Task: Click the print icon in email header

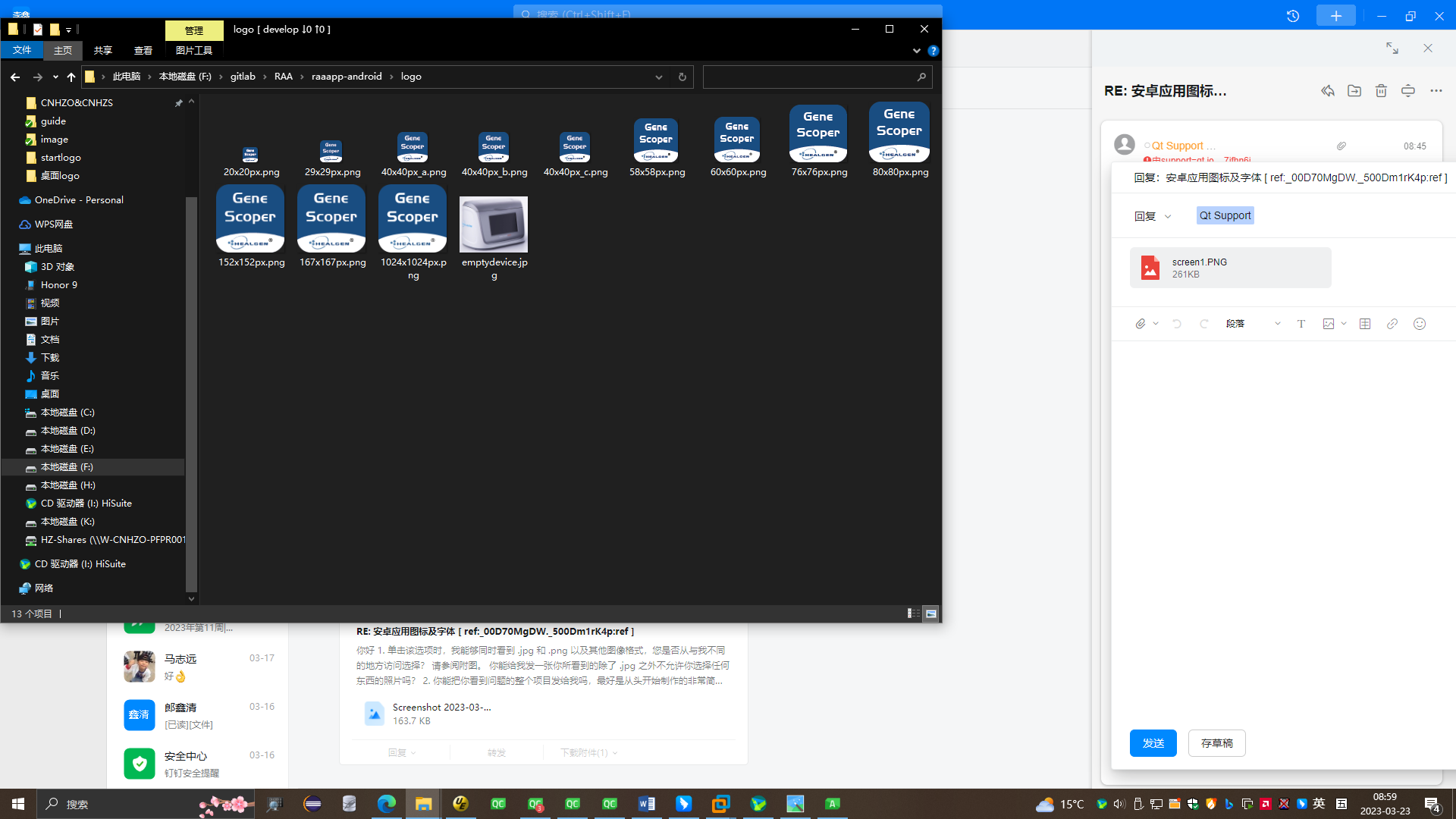Action: (x=1408, y=91)
